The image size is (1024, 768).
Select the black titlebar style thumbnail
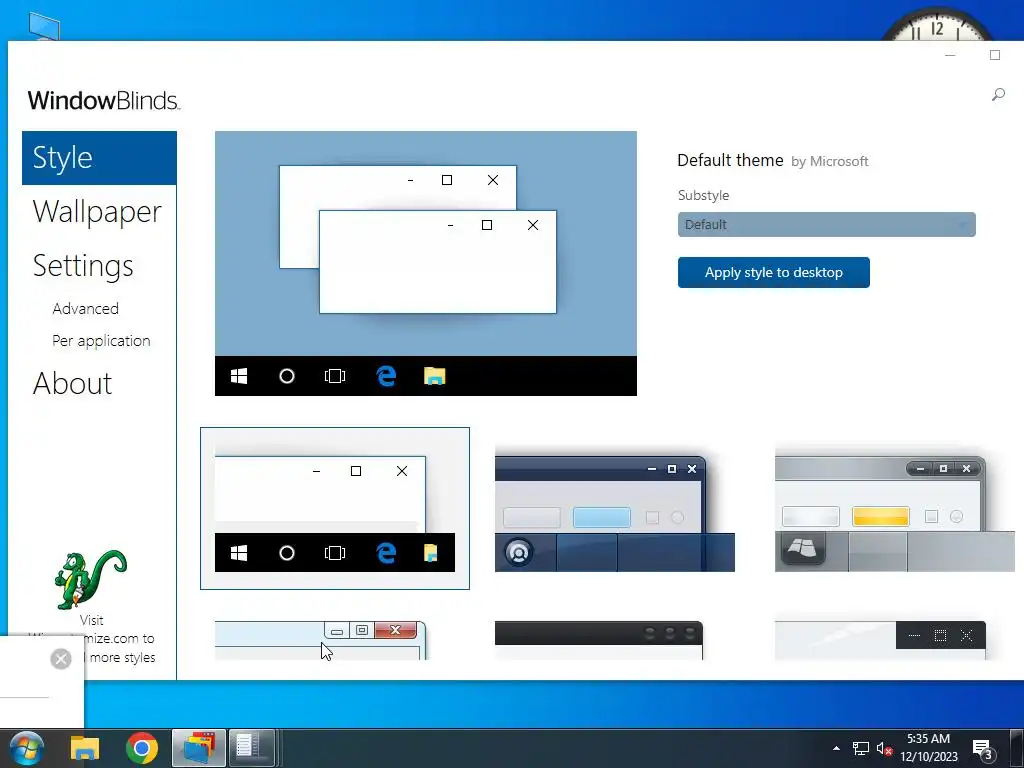(x=599, y=640)
